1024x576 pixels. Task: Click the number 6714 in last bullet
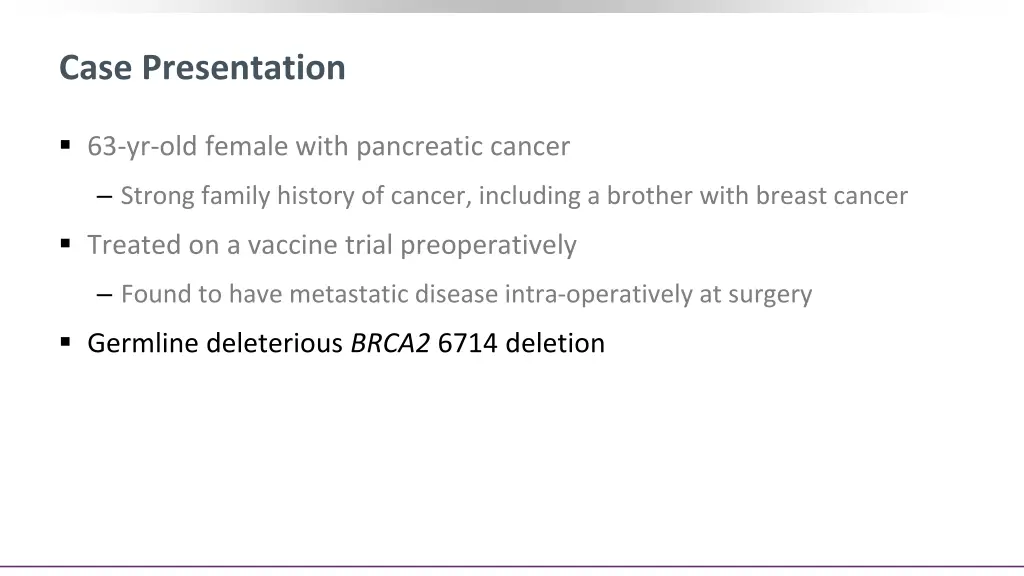pyautogui.click(x=468, y=343)
